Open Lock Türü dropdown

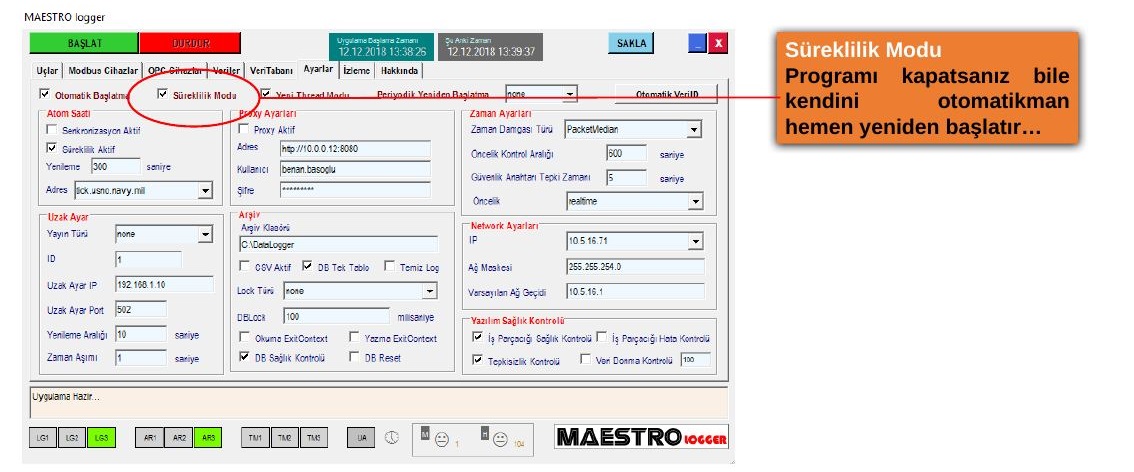[430, 291]
